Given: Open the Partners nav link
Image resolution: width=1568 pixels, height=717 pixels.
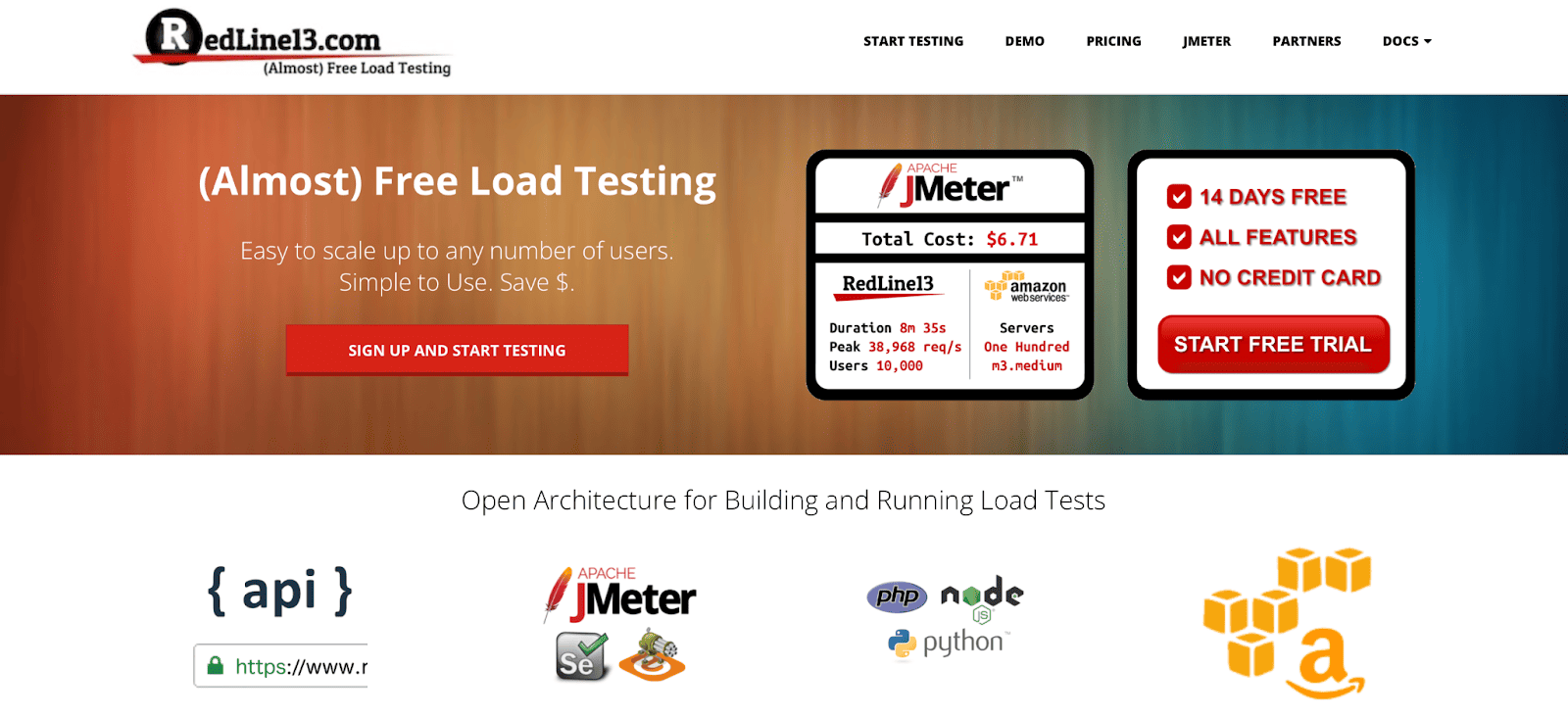Looking at the screenshot, I should (x=1306, y=41).
